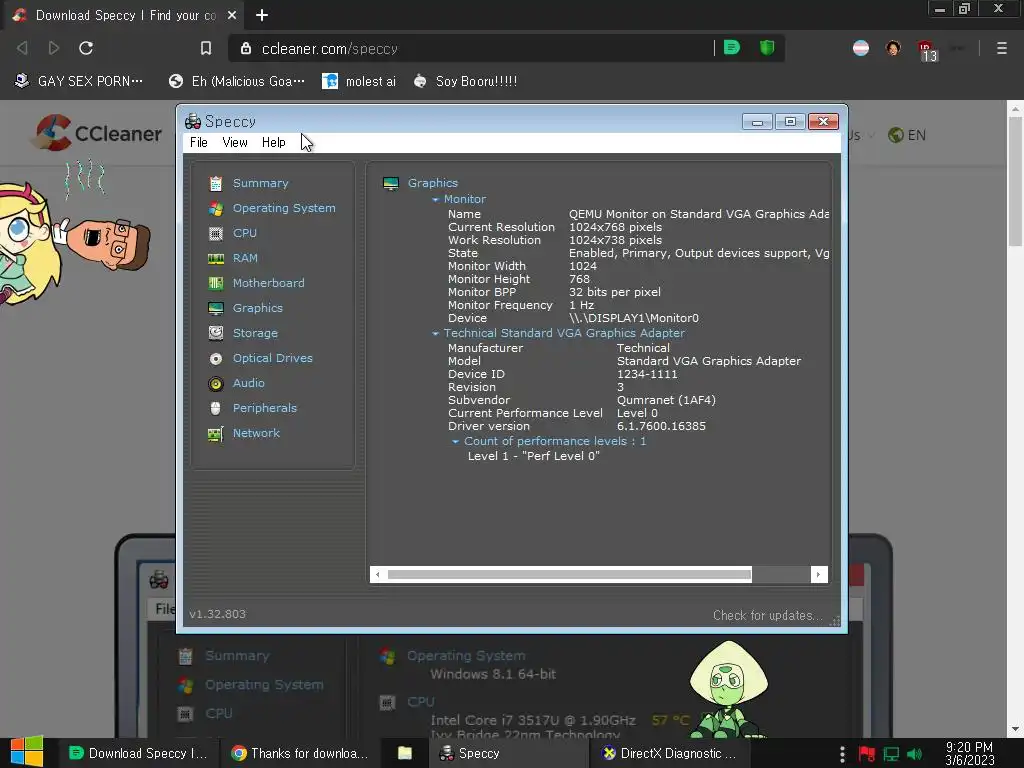
Task: Click the right scroll arrow in Speccy pane
Action: point(818,575)
